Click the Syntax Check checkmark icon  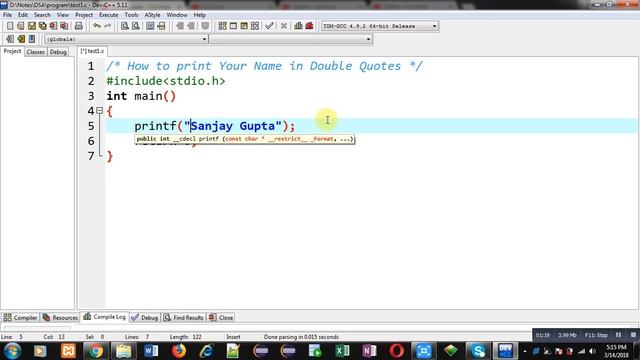point(269,26)
